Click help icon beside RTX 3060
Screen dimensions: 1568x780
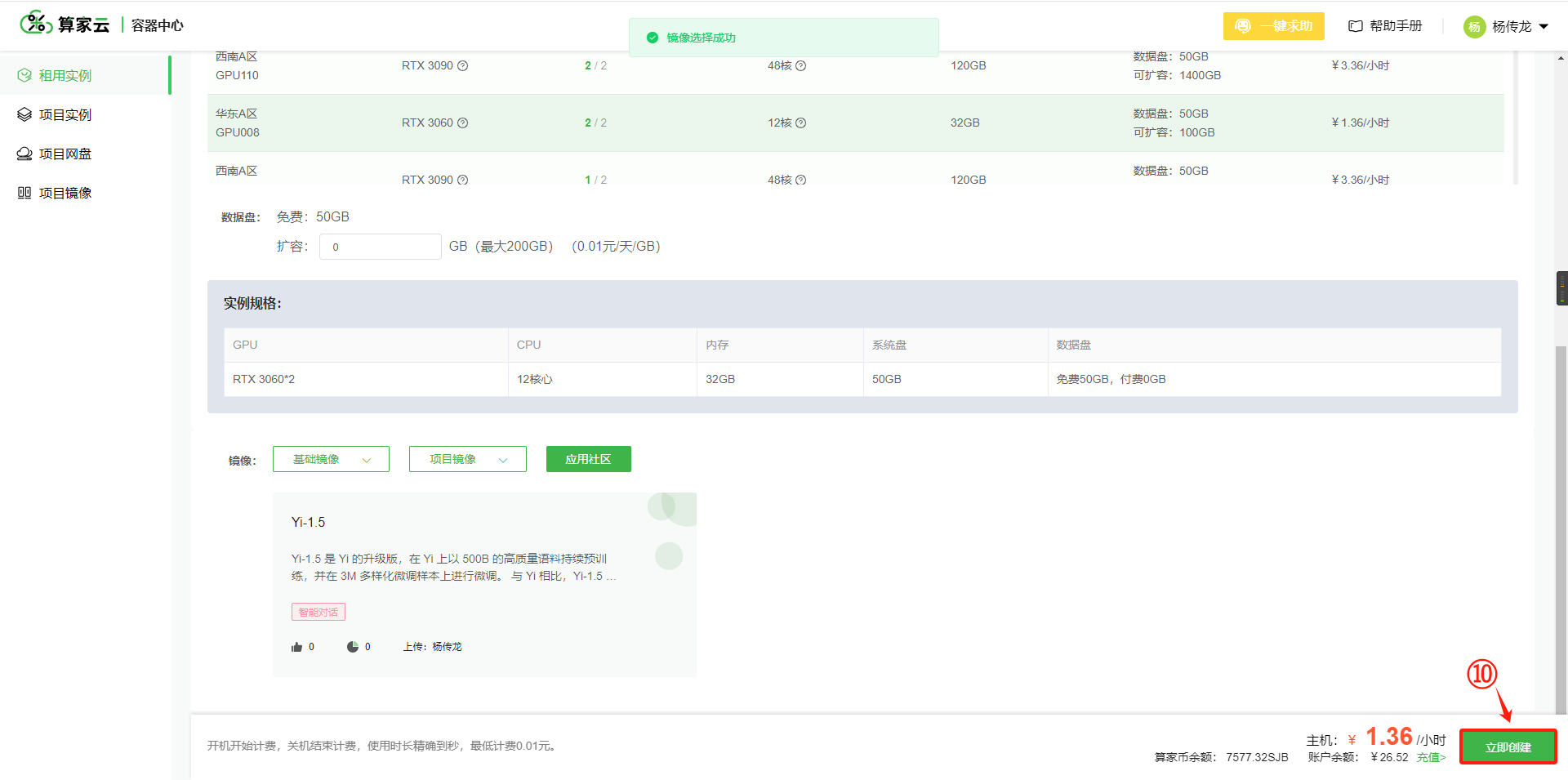tap(462, 123)
